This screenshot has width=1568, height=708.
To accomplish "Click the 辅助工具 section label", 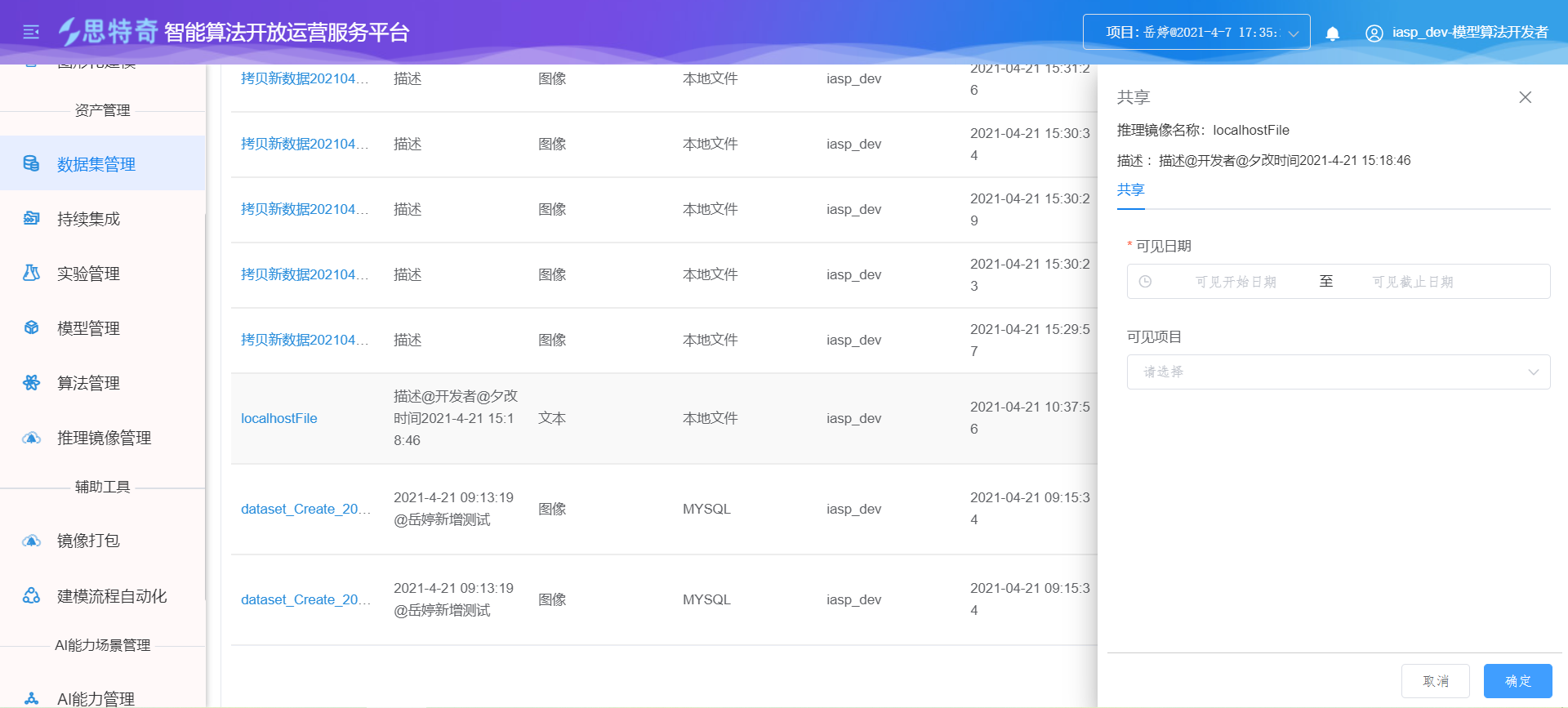I will [102, 487].
